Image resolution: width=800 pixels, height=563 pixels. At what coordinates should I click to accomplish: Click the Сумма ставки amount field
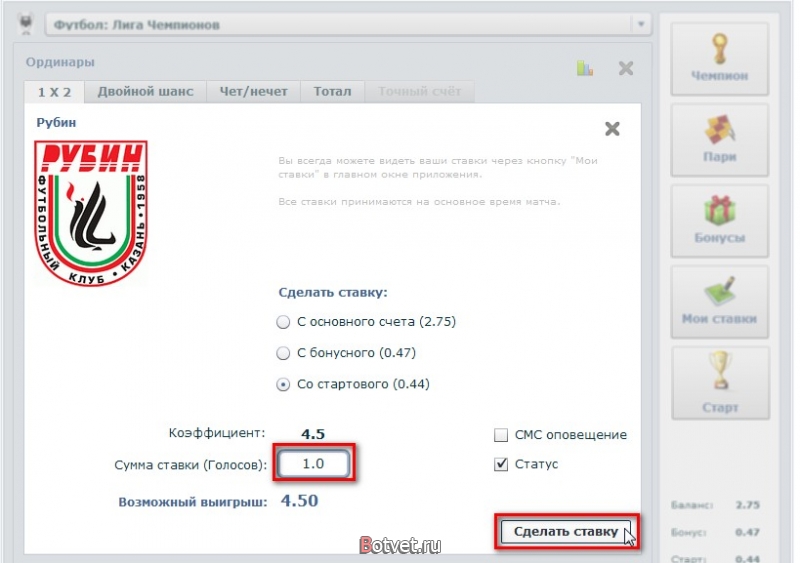(x=314, y=463)
